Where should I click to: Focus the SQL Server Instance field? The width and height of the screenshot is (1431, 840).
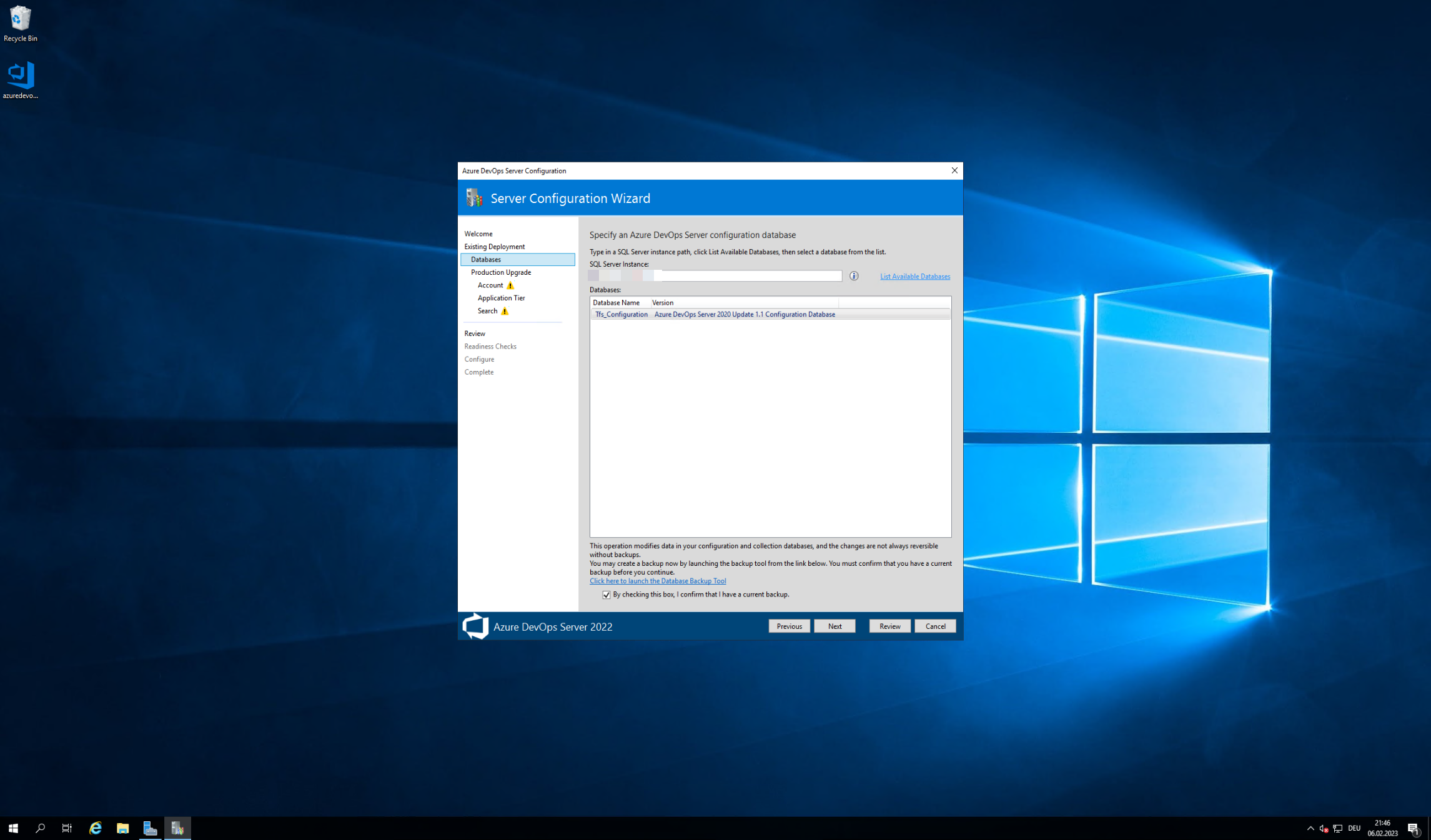coord(716,276)
